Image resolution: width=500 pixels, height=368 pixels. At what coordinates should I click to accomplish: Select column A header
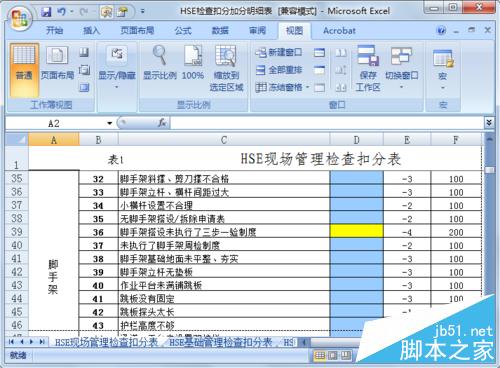click(x=54, y=140)
